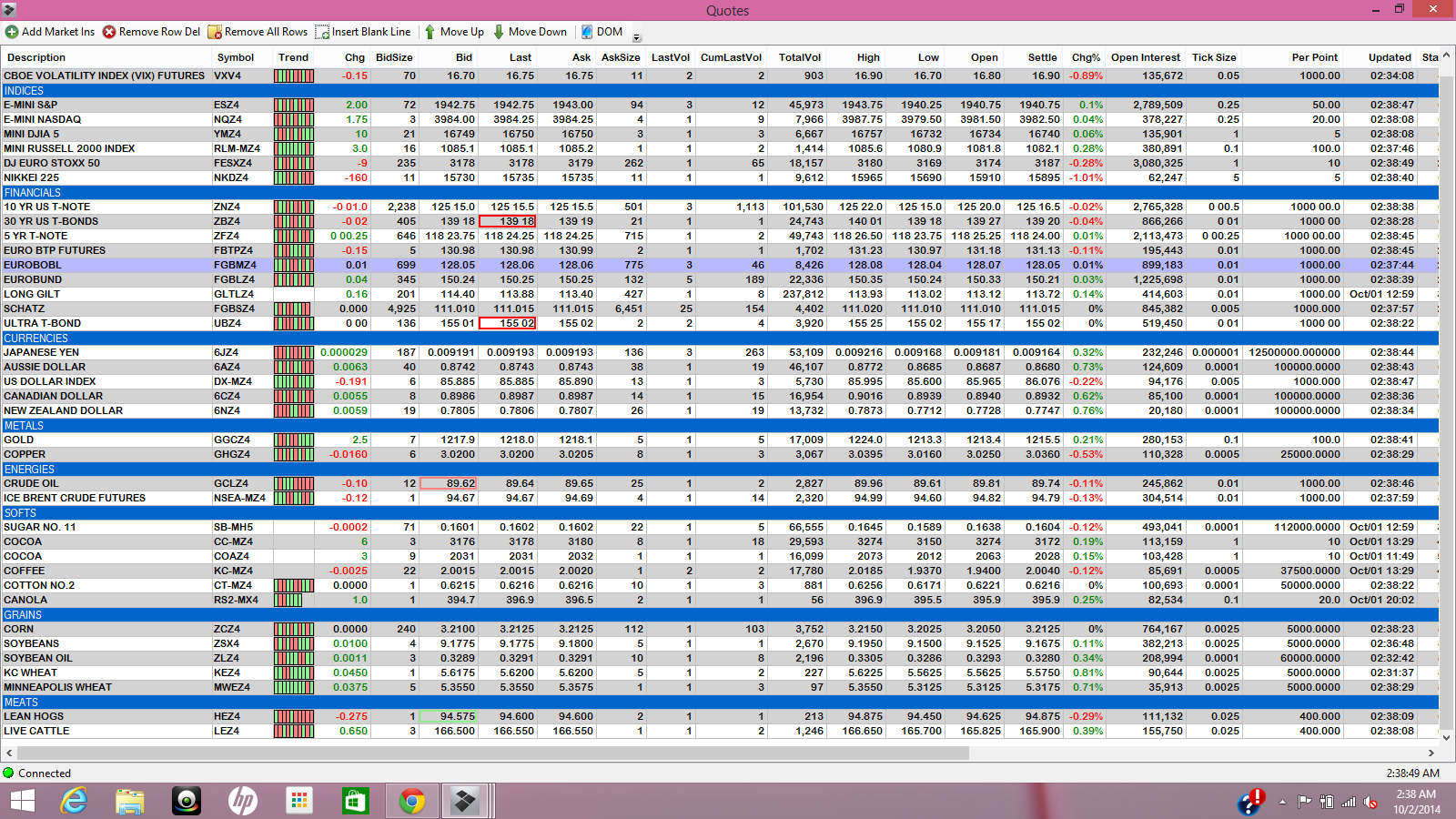Click the Move Down arrow

499,32
